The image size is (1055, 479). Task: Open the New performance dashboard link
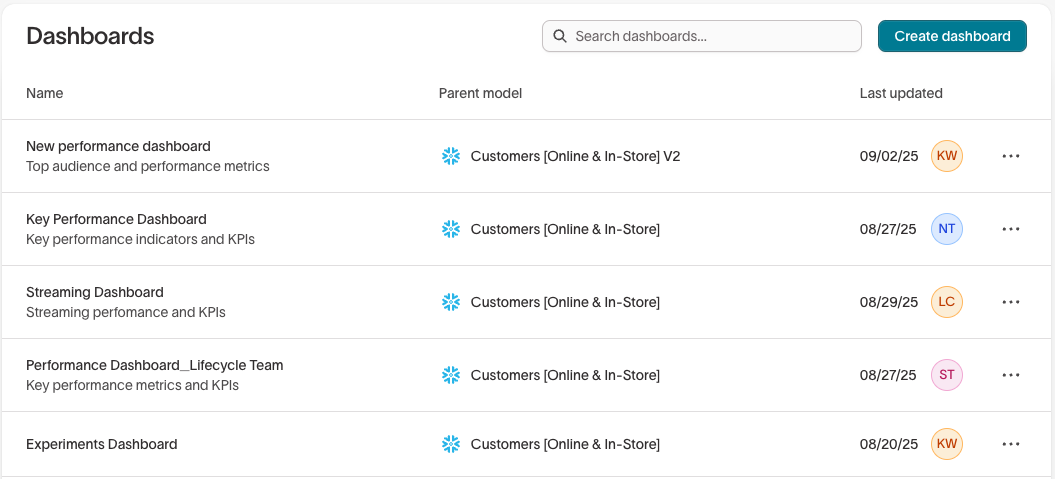(118, 146)
